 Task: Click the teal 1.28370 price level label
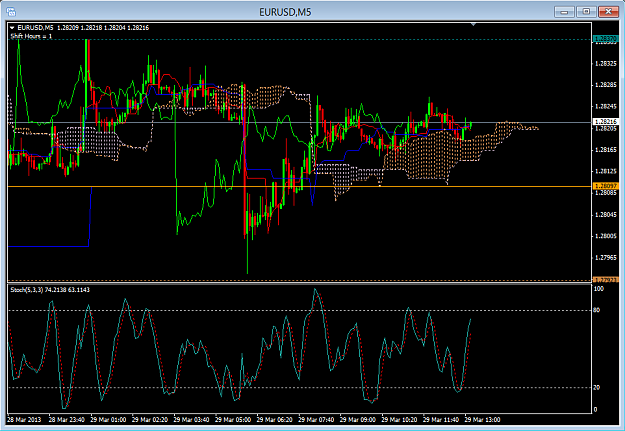(605, 39)
